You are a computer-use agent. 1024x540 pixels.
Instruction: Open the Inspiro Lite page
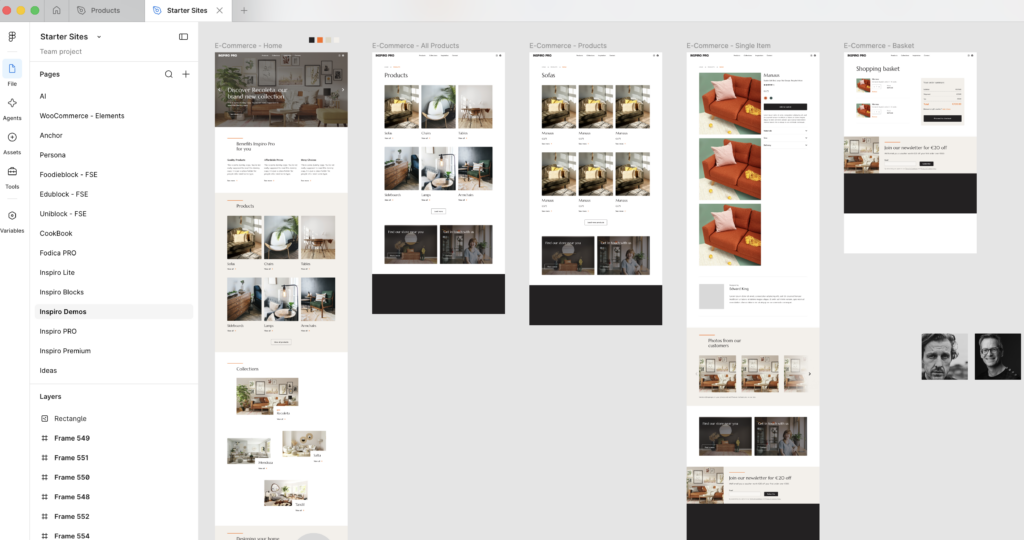coord(57,272)
